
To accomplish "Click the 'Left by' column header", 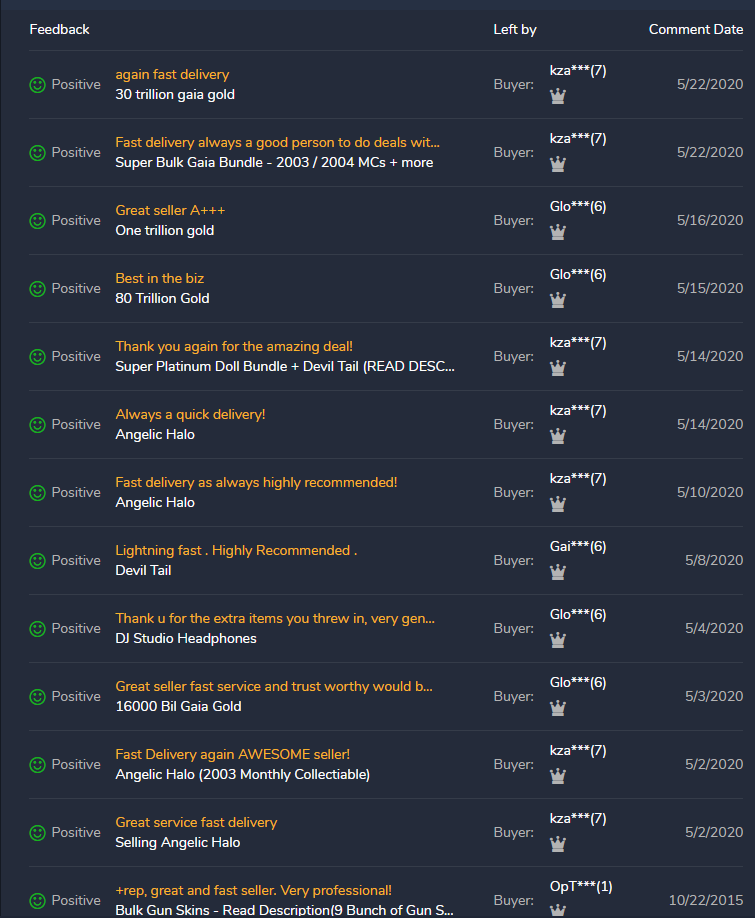I will tap(515, 29).
